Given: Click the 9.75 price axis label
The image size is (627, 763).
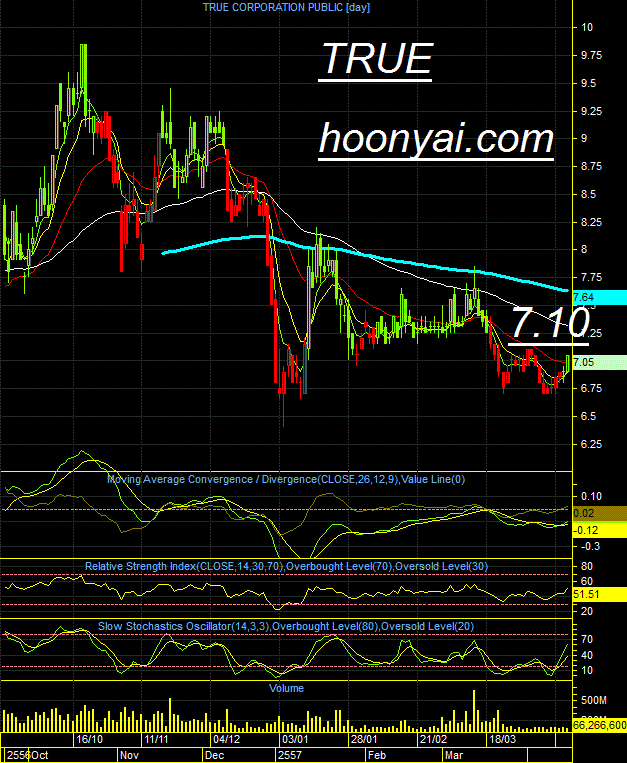Looking at the screenshot, I should pos(591,55).
